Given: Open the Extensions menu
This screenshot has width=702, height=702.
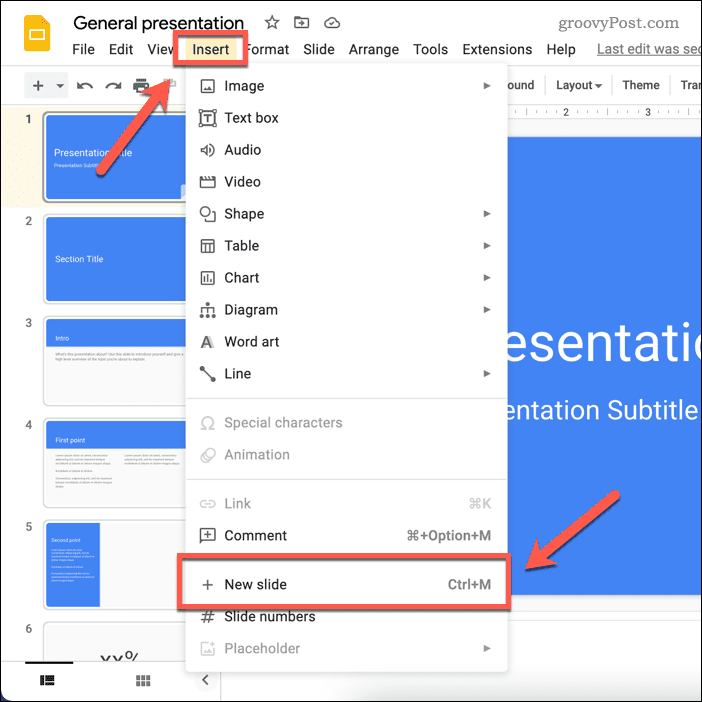Looking at the screenshot, I should (x=497, y=49).
